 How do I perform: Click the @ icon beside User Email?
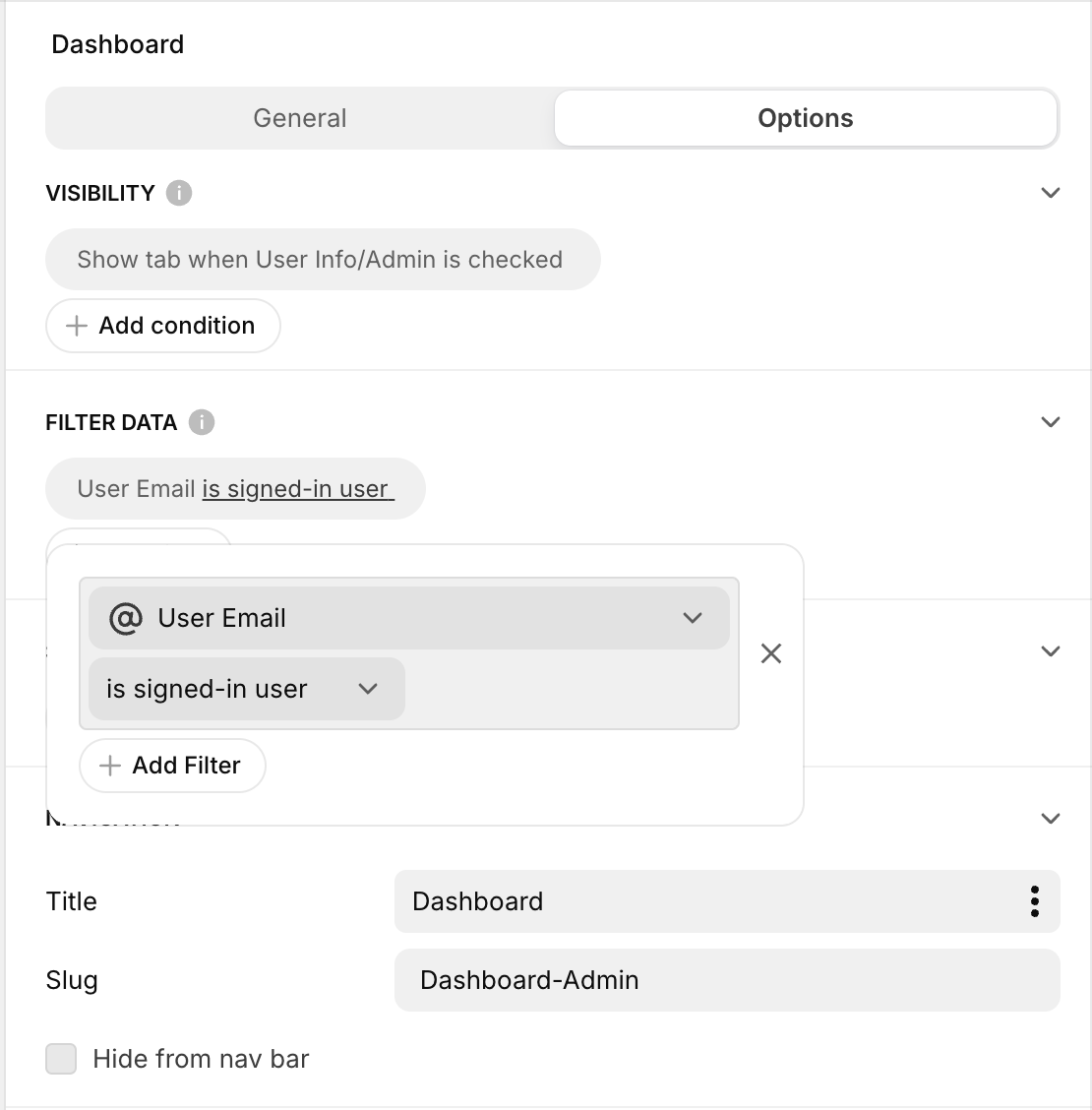(126, 619)
